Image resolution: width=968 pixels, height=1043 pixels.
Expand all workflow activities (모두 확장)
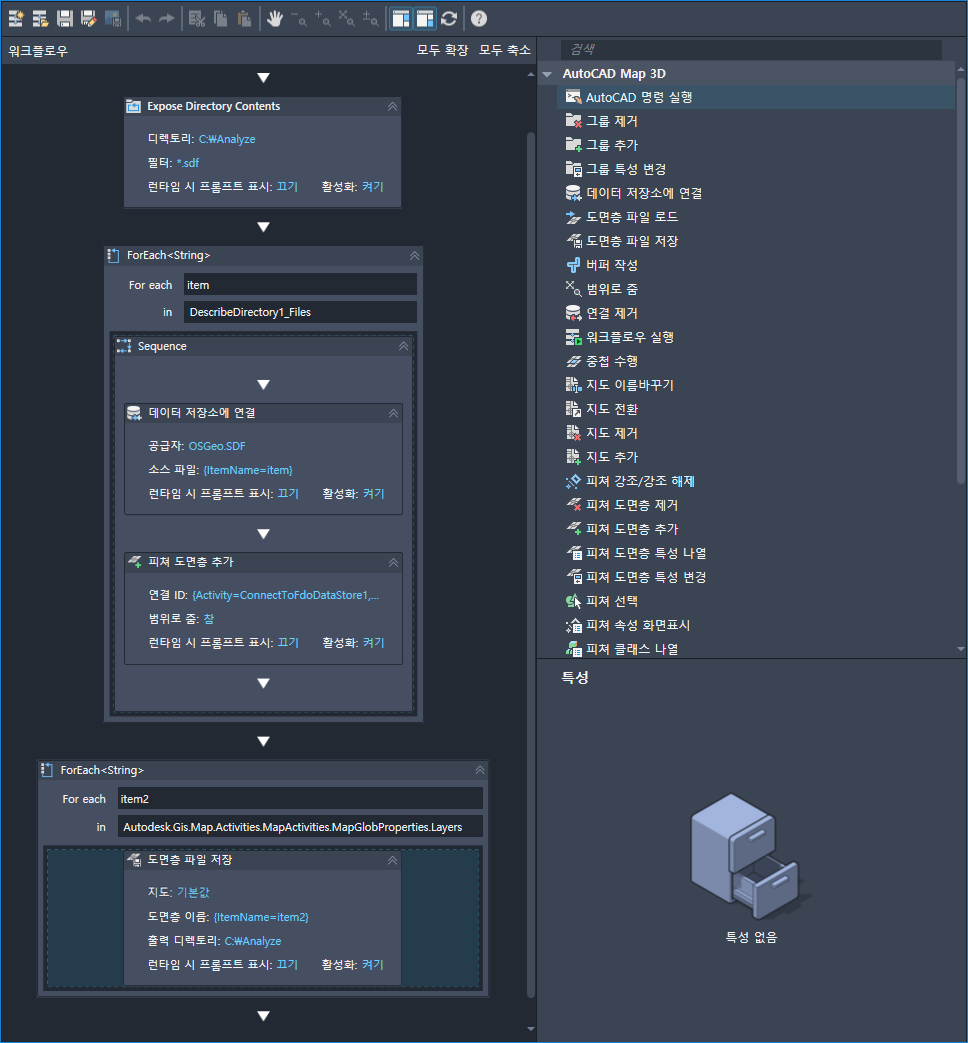pyautogui.click(x=442, y=50)
